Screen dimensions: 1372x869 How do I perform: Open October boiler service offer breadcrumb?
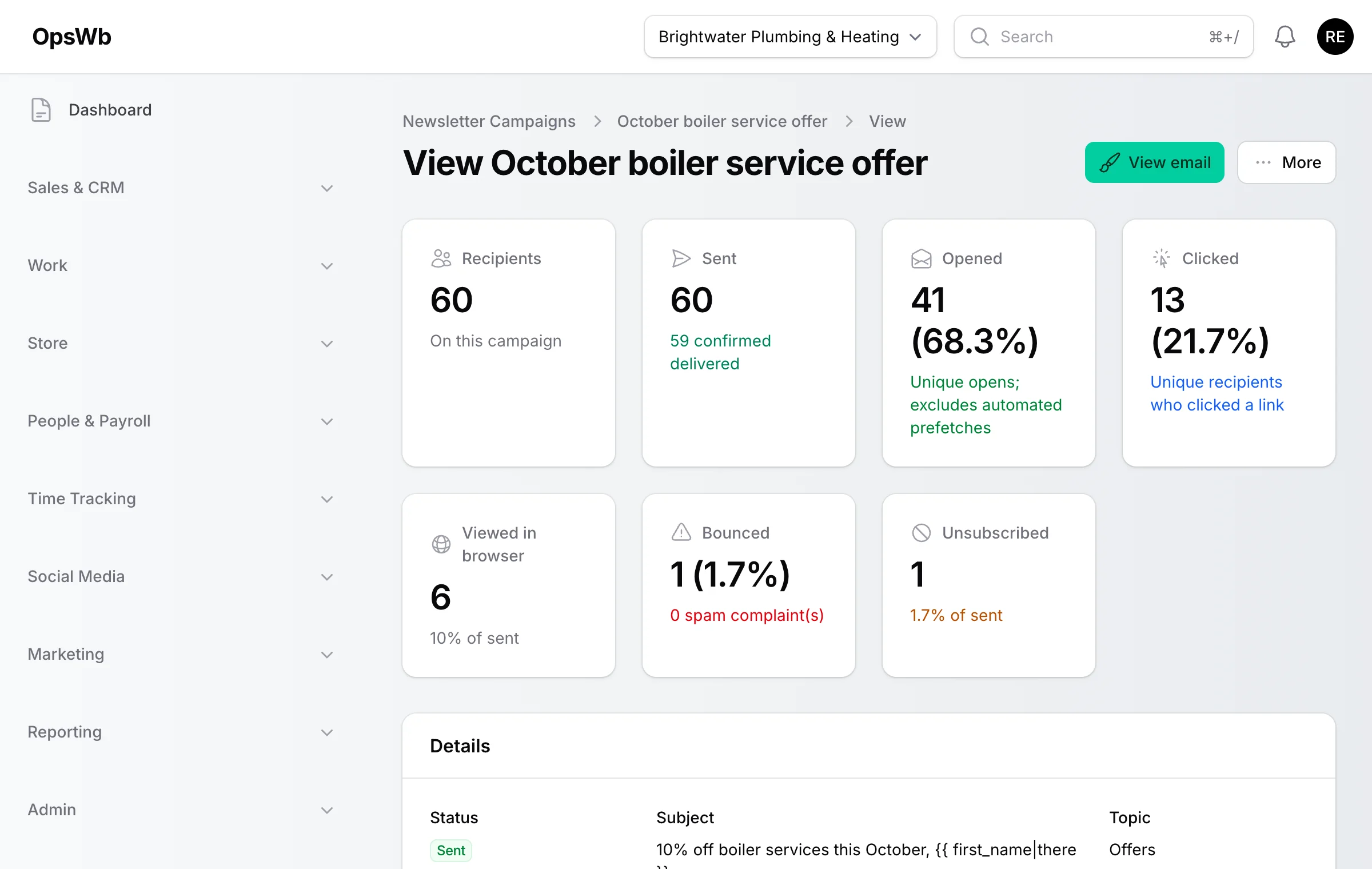[x=722, y=121]
